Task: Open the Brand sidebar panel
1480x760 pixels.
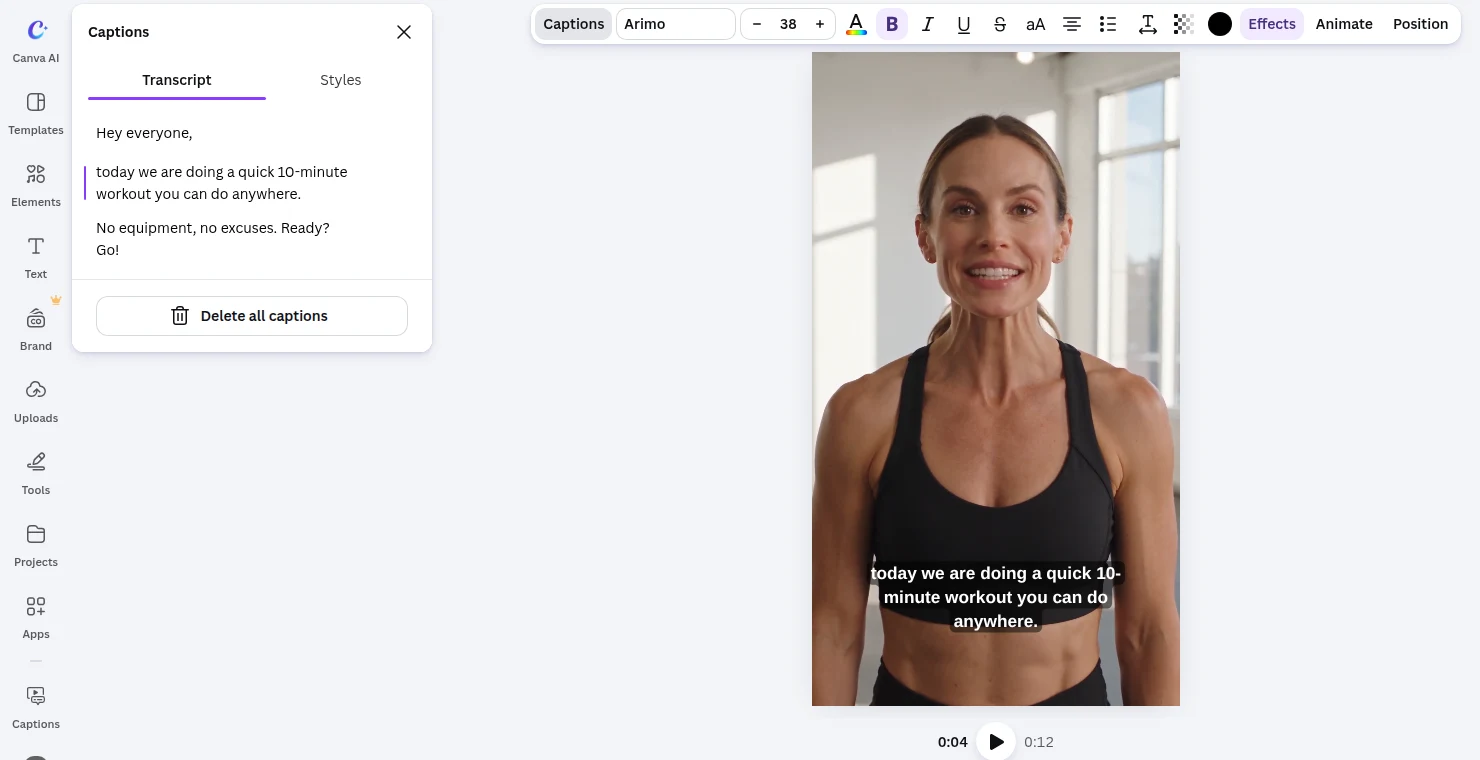Action: tap(36, 329)
